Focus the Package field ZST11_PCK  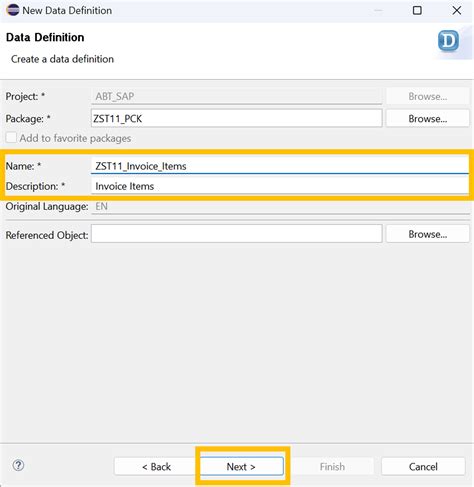click(x=236, y=118)
